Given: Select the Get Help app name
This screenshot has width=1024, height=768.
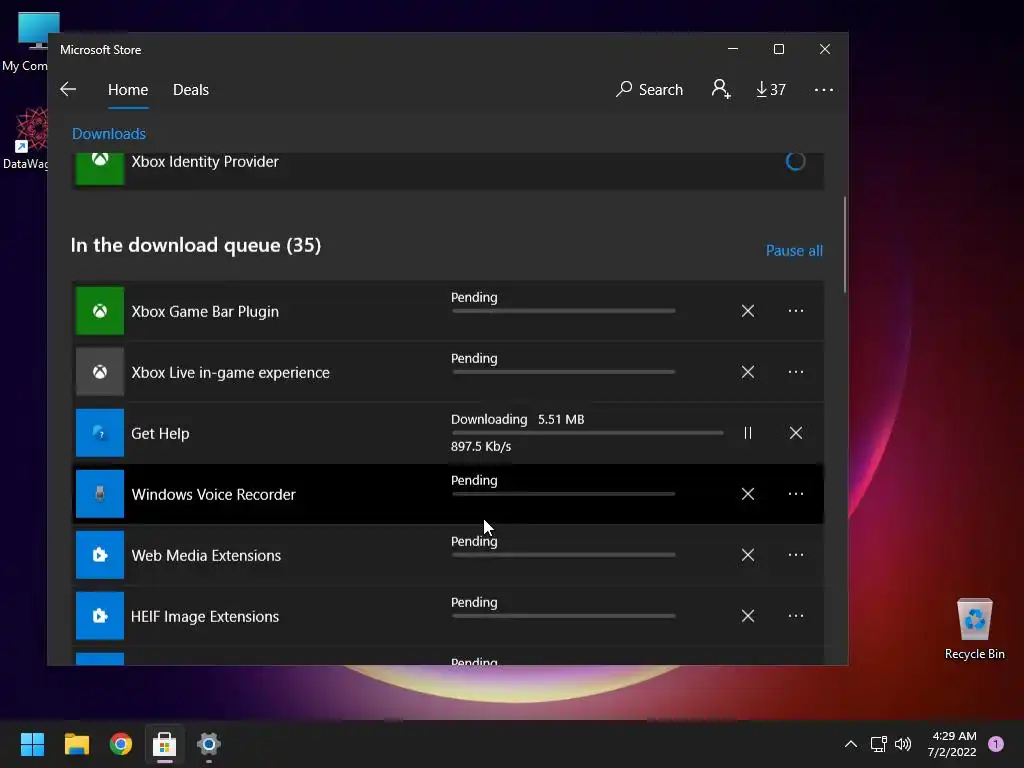Looking at the screenshot, I should [160, 434].
